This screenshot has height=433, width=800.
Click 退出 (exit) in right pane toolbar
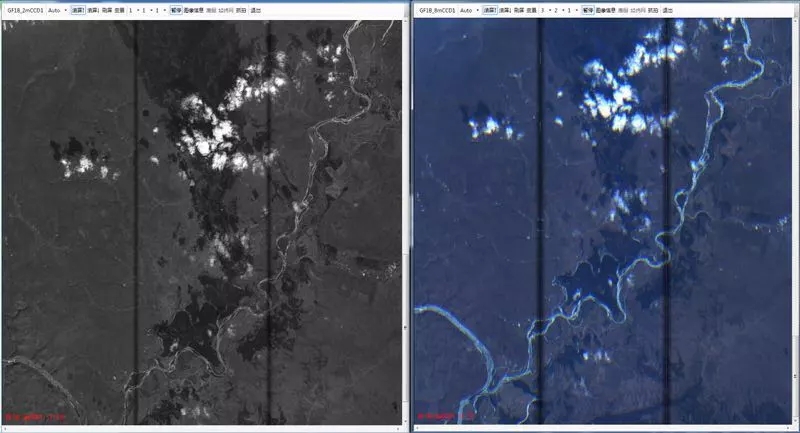pyautogui.click(x=667, y=10)
